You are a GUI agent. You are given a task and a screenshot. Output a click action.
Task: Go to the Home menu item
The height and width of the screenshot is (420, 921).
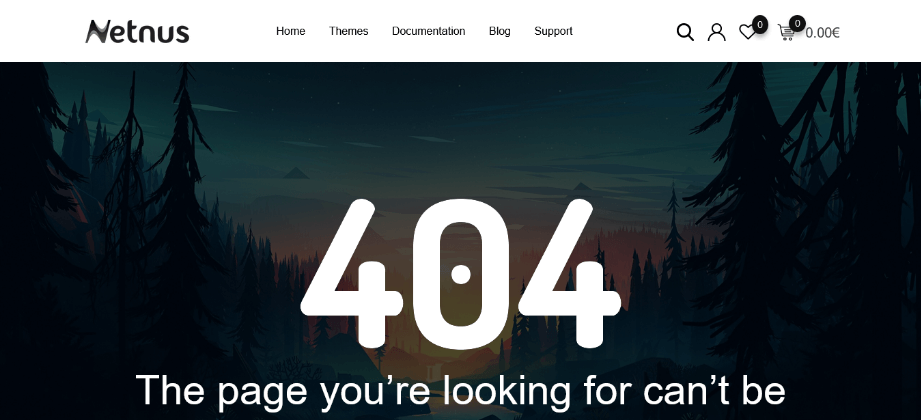coord(291,31)
